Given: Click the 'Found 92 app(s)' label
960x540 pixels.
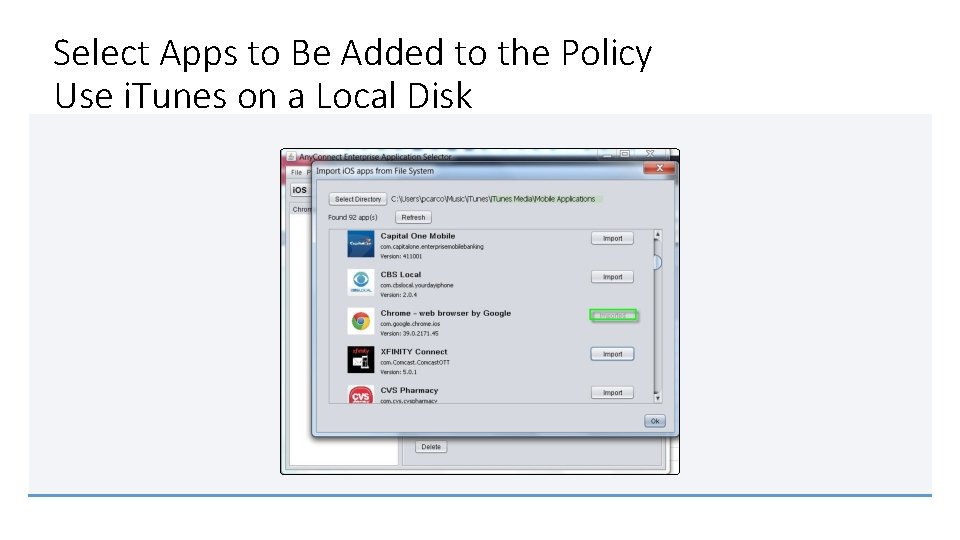Looking at the screenshot, I should [353, 217].
